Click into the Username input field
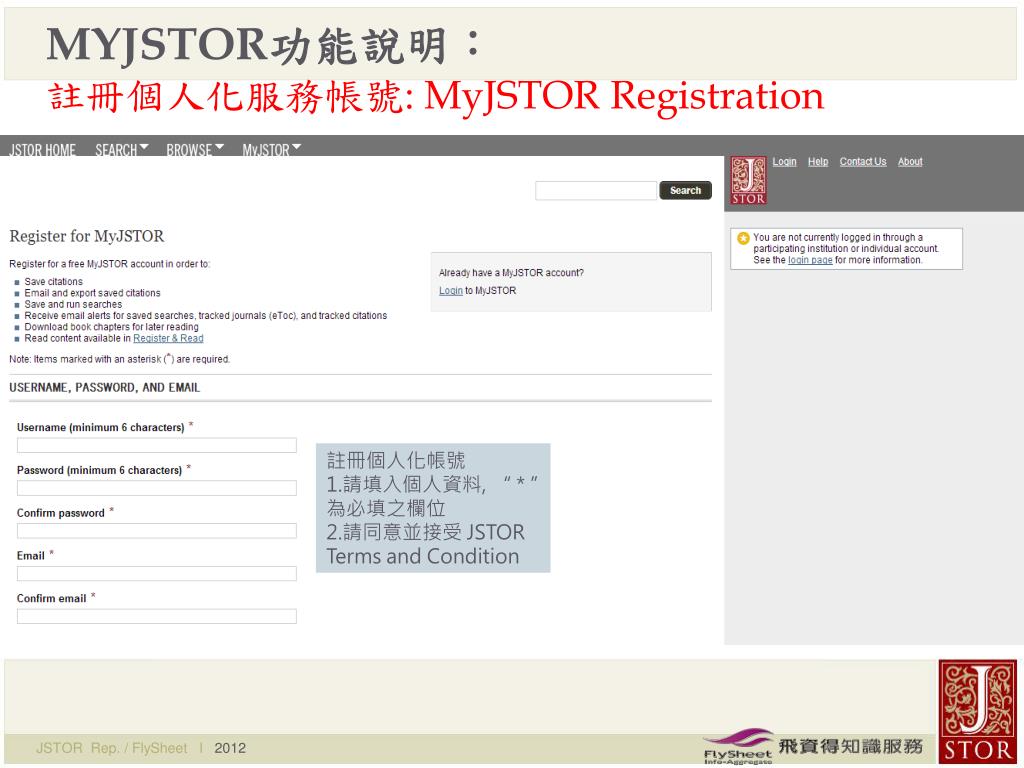 157,445
